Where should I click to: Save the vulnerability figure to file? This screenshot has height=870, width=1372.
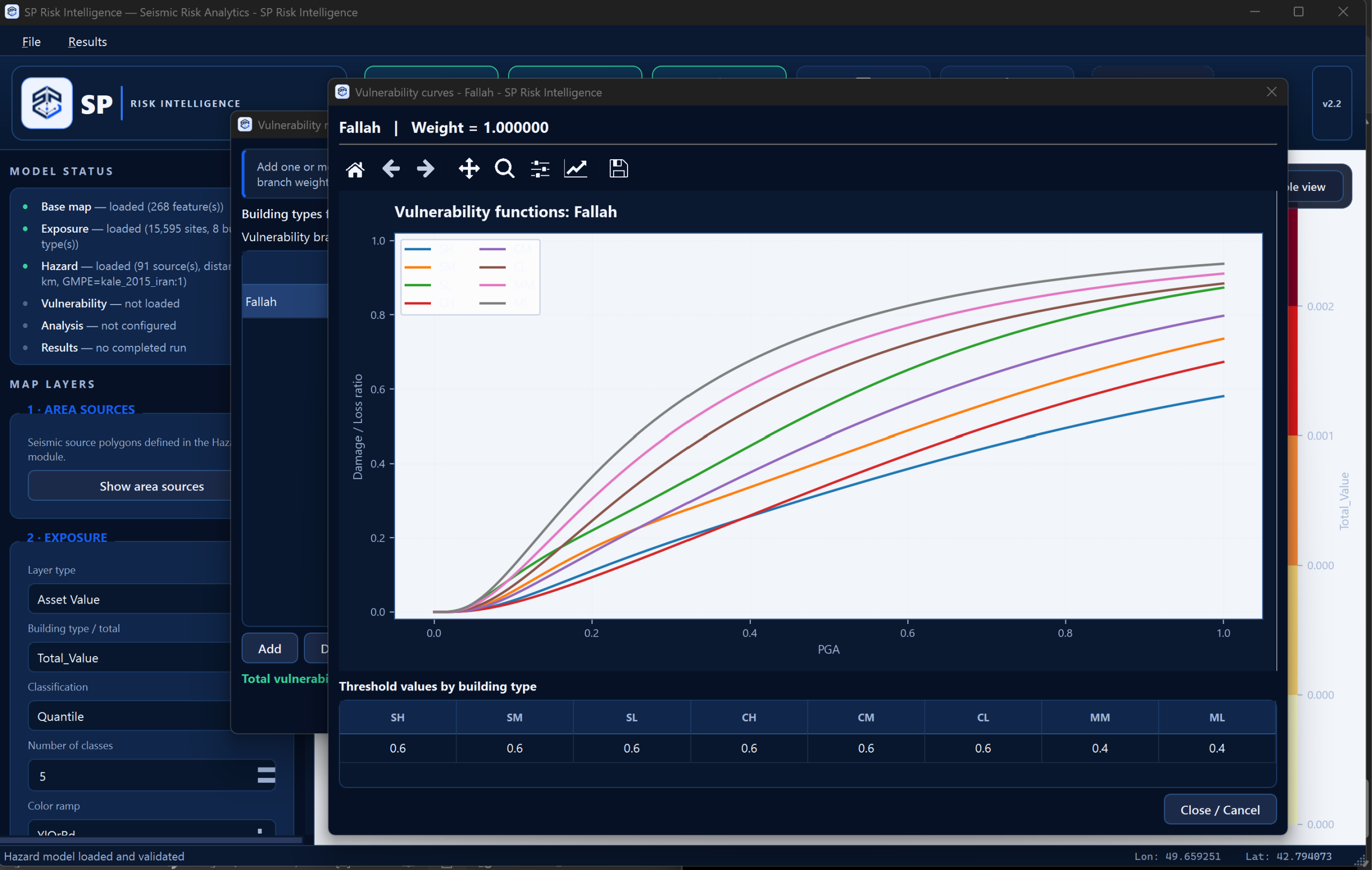pos(618,169)
